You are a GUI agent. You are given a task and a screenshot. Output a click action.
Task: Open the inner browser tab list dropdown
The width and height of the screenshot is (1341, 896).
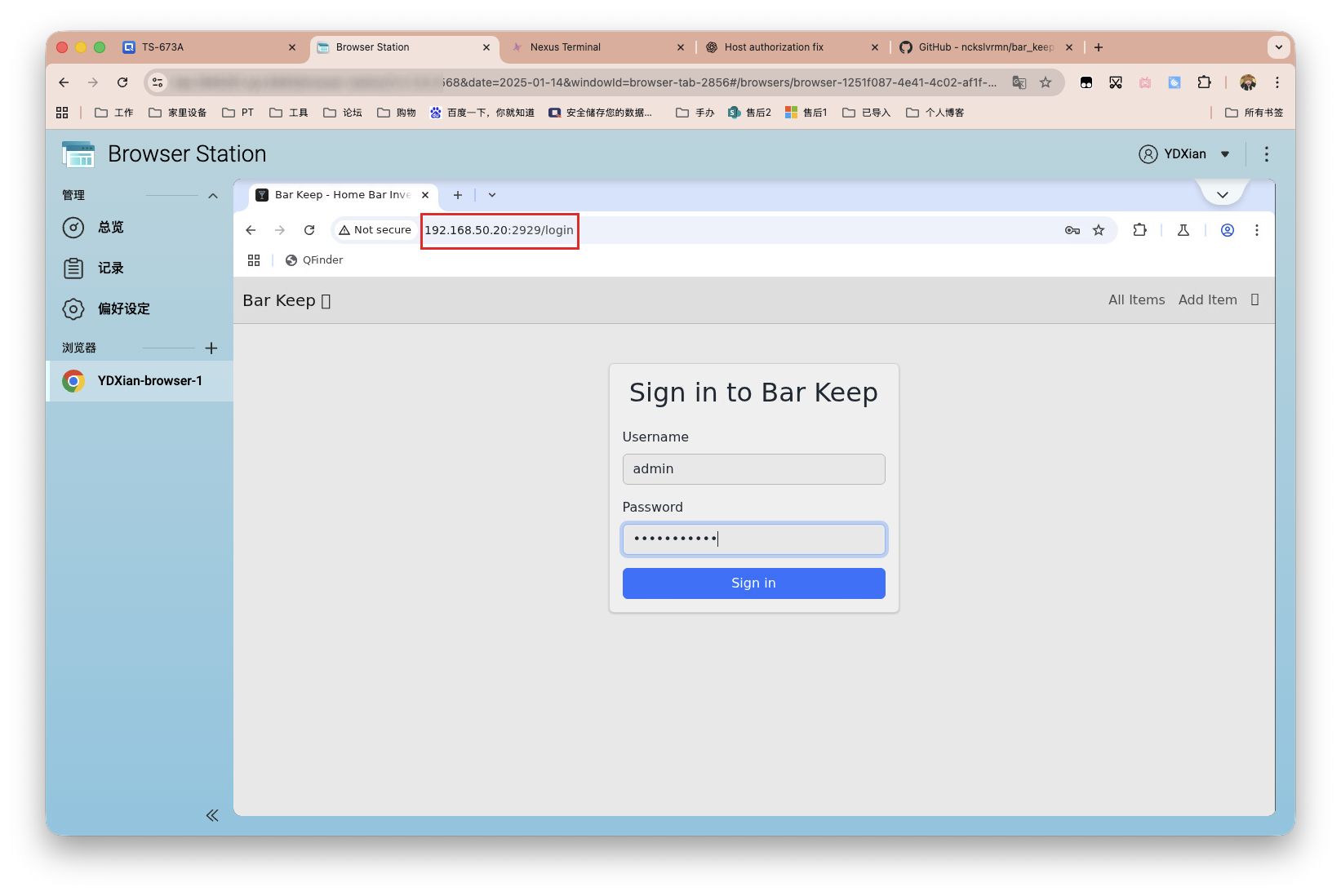492,195
